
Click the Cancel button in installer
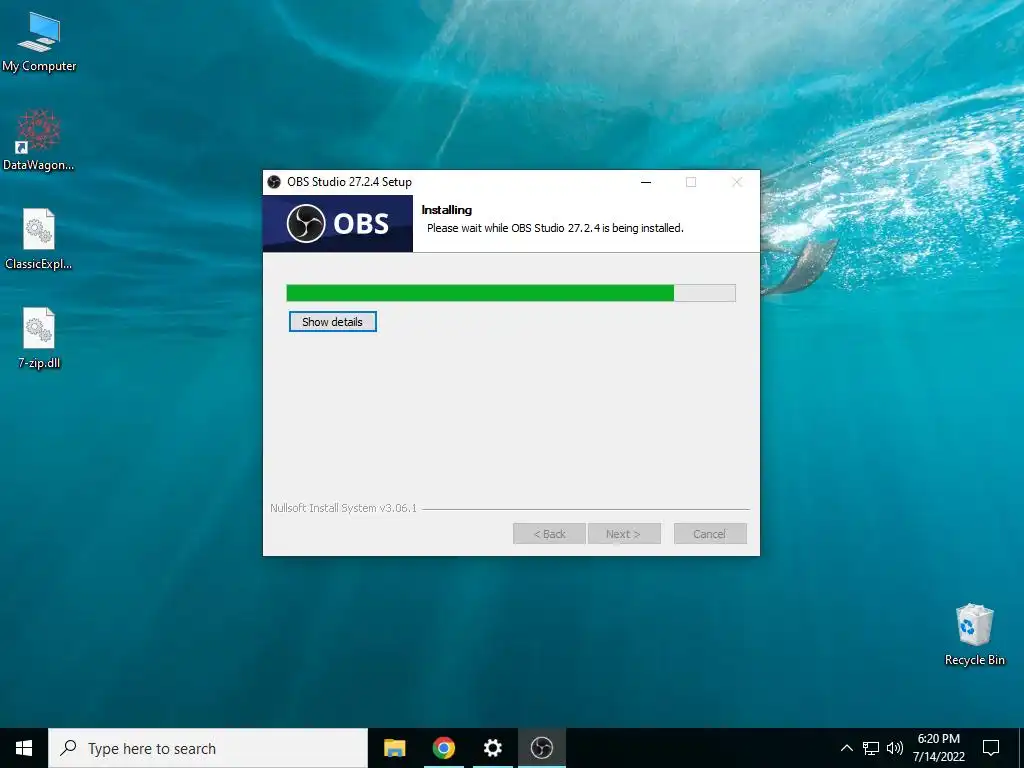(710, 534)
